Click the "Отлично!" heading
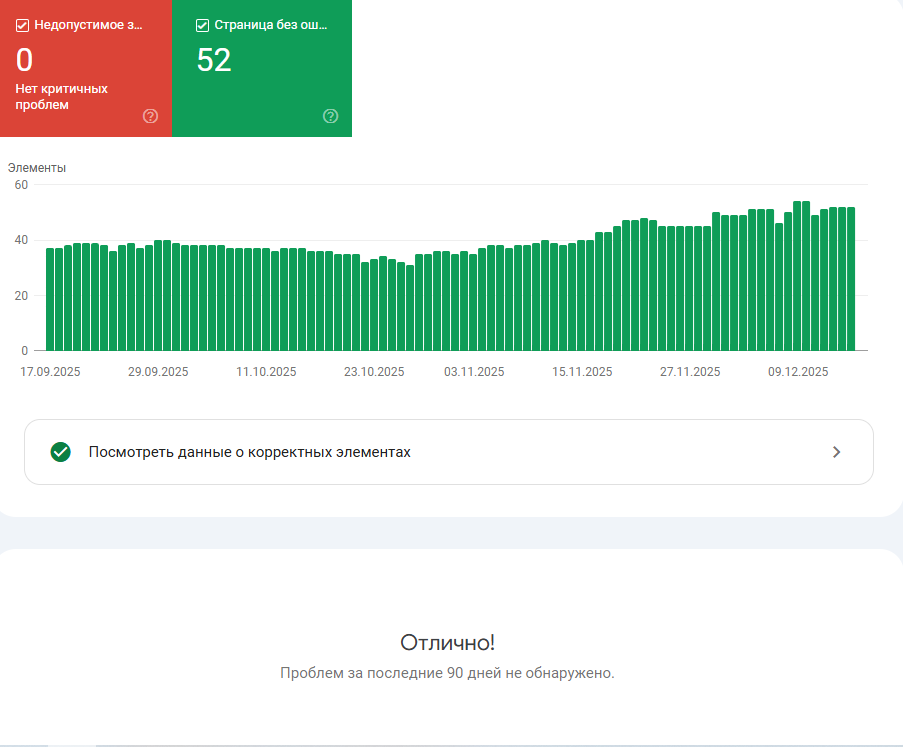This screenshot has height=747, width=903. [447, 643]
